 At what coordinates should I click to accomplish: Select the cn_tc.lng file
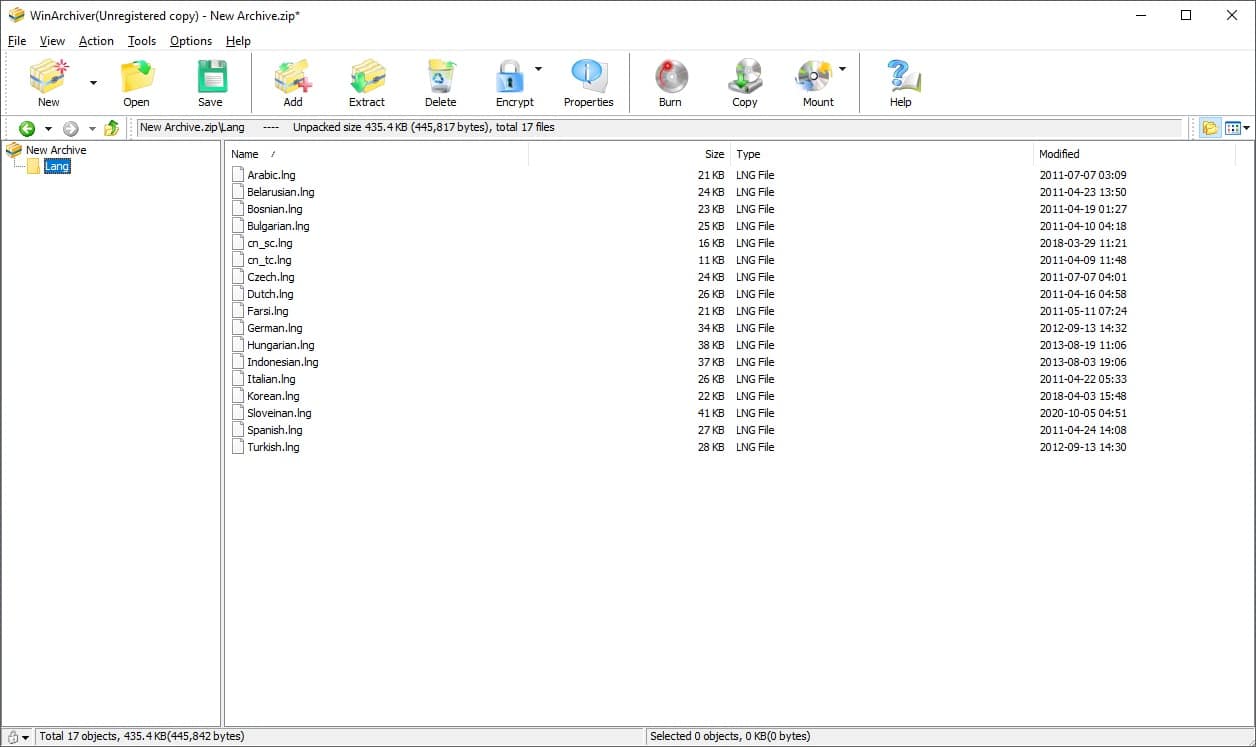coord(269,260)
